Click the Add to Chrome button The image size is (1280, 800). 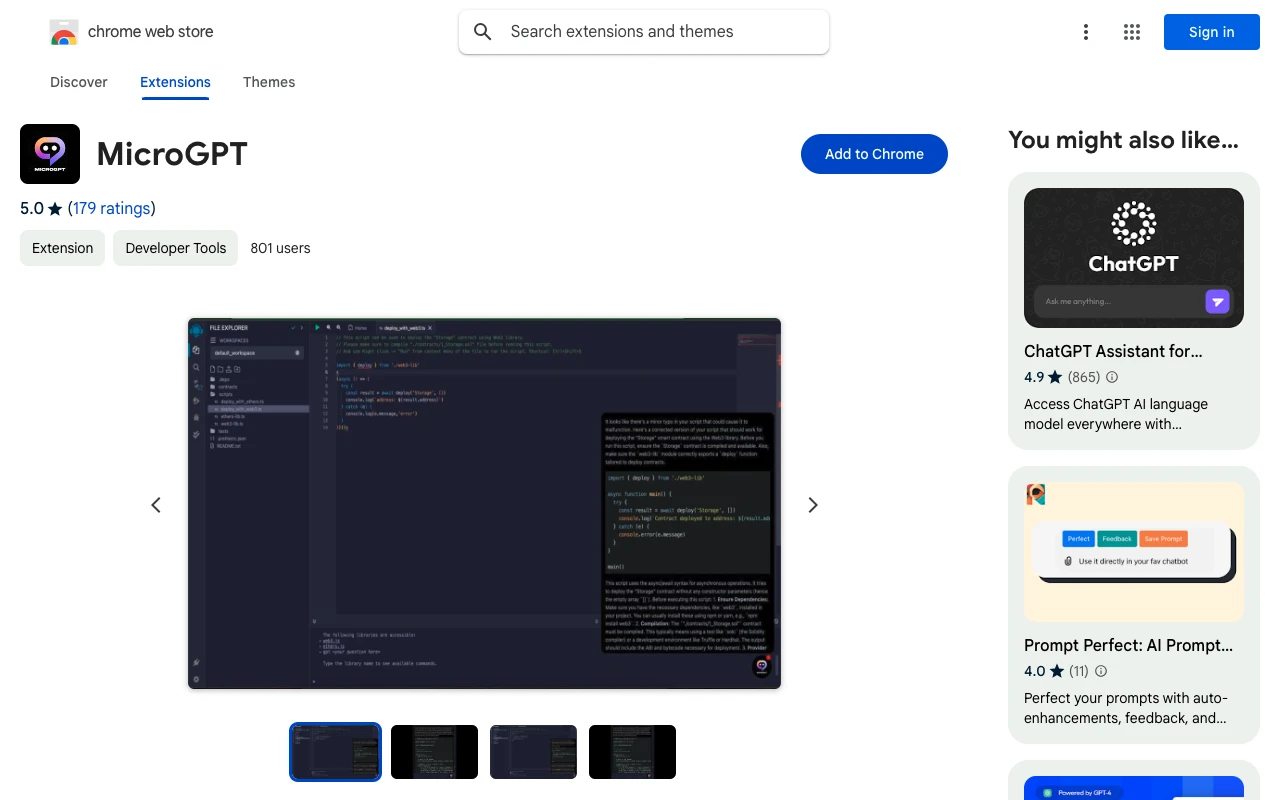click(874, 154)
